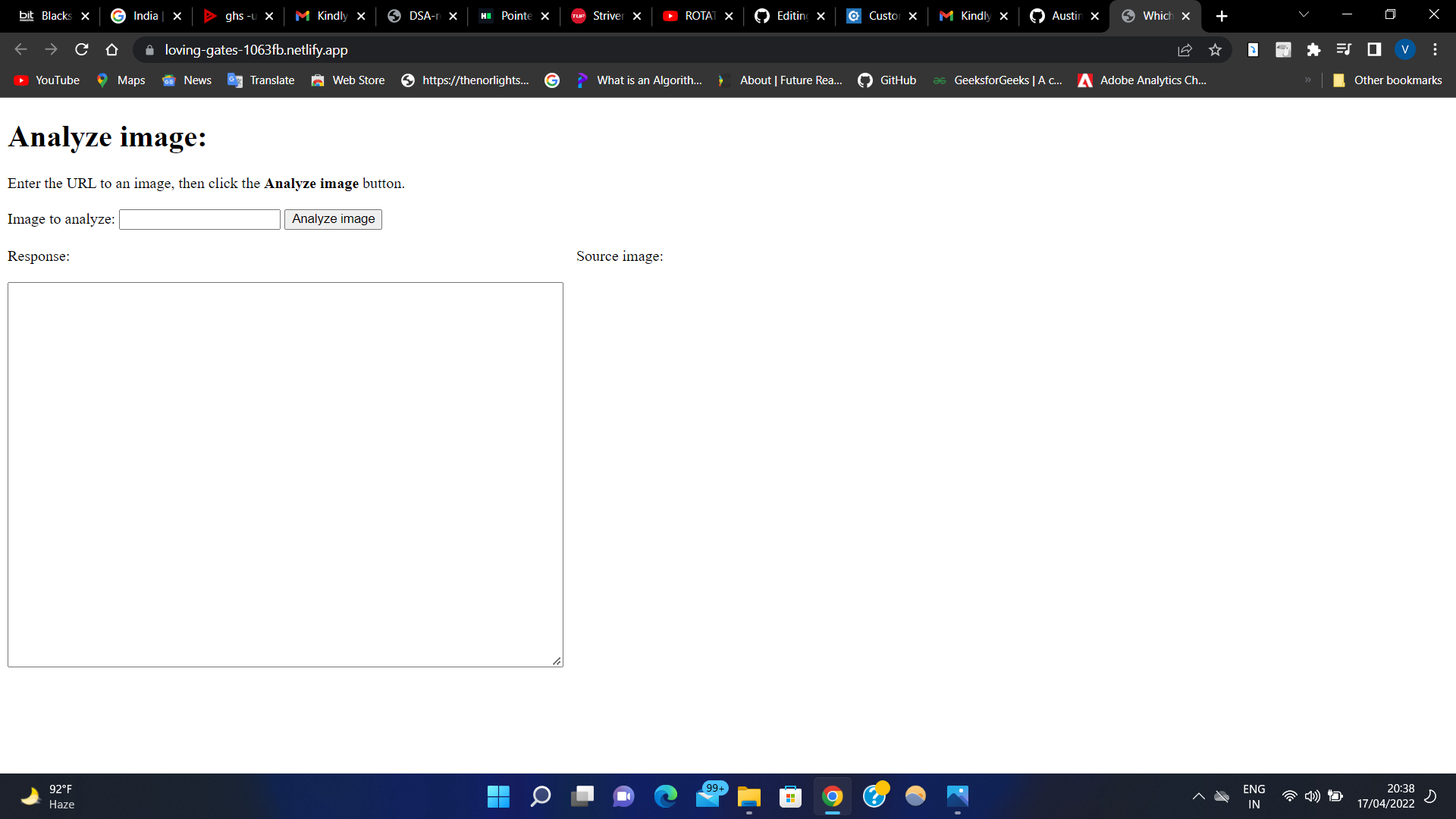Screen dimensions: 1456x819
Task: Click the profile avatar V
Action: (1404, 50)
